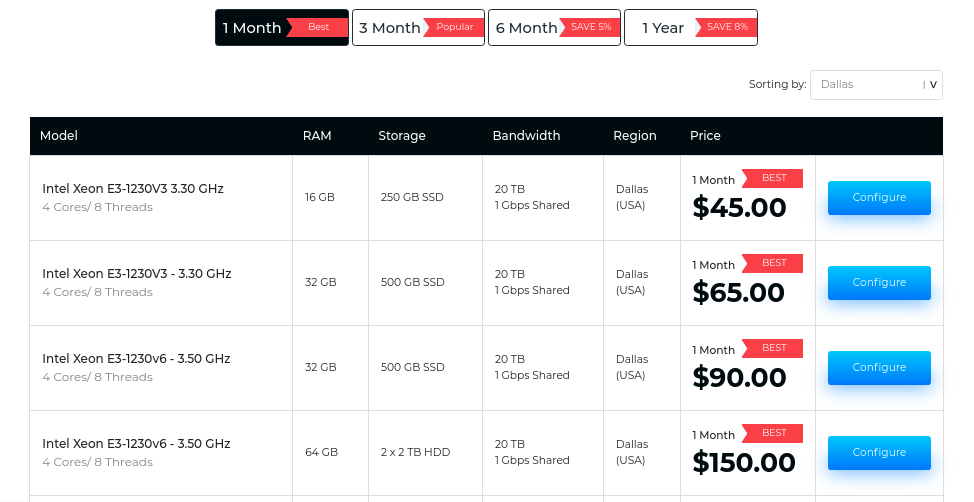
Task: Click Intel Xeon E3-1230V3 - 3.30 GHz model name
Action: coord(137,274)
